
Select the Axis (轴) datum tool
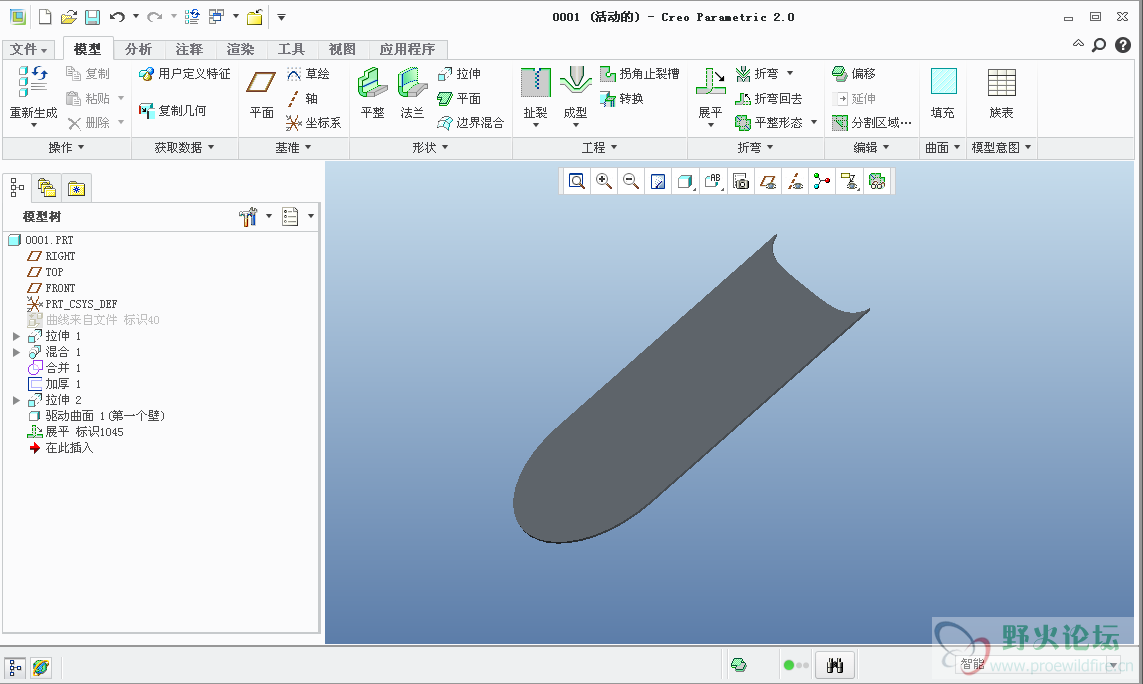coord(302,98)
